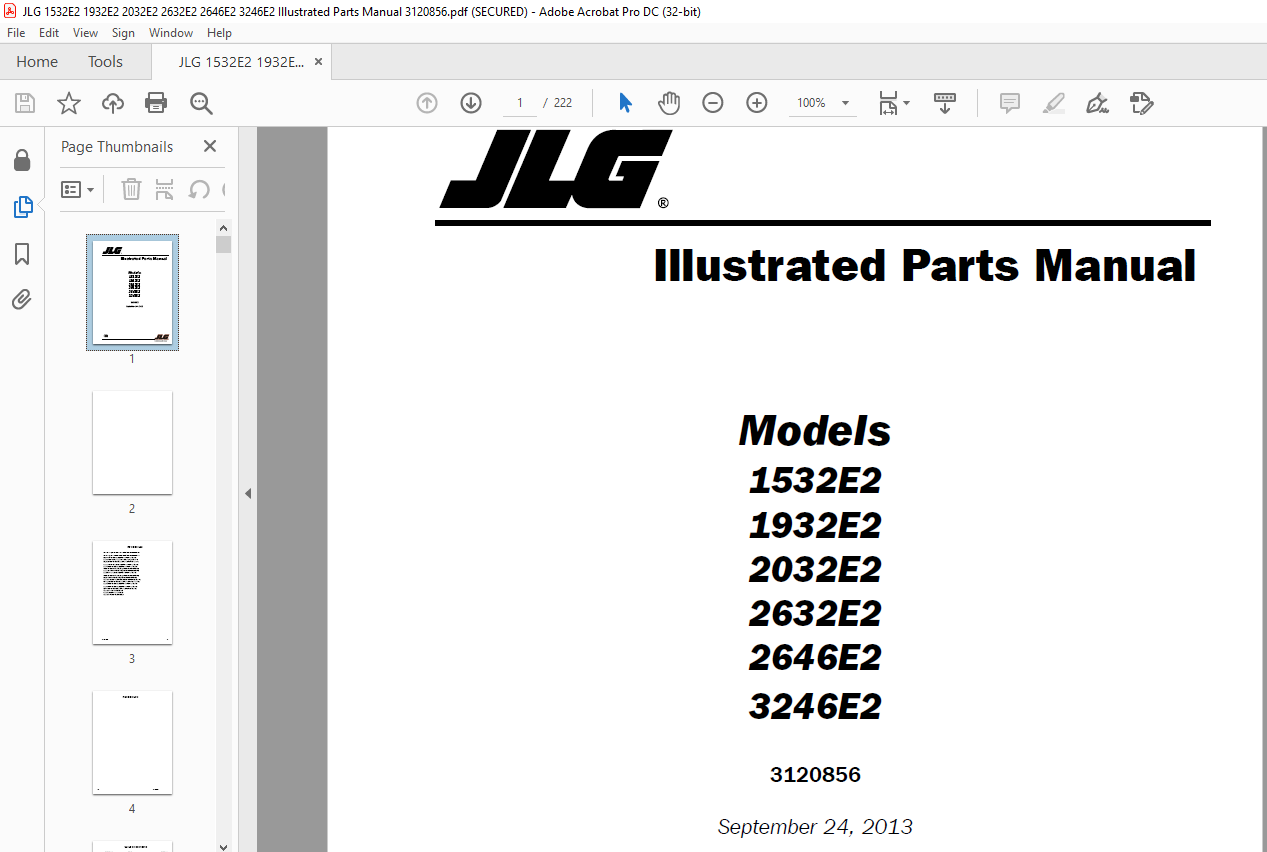Select the JLG 1532E2 document tab
This screenshot has height=852, width=1267.
coord(241,62)
